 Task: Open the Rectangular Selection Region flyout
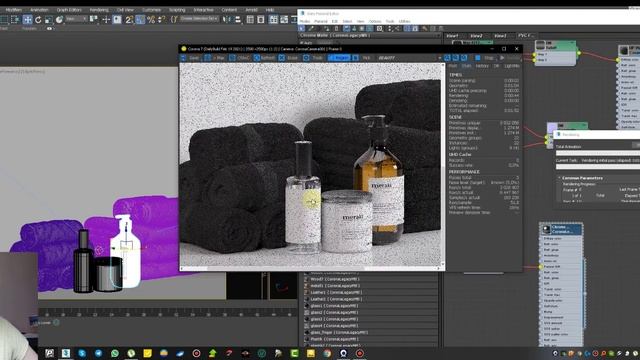[x=4, y=19]
